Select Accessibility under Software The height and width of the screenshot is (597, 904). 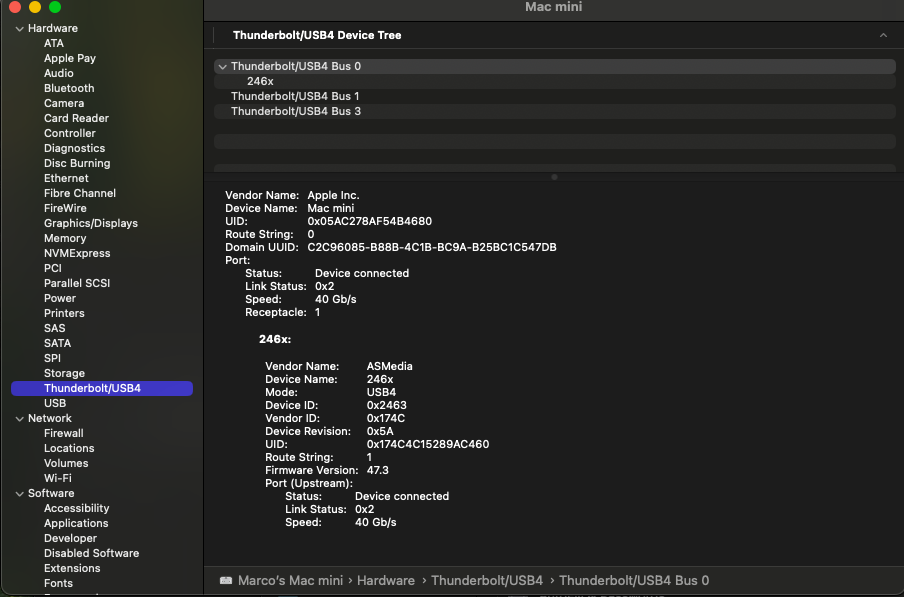[x=77, y=508]
